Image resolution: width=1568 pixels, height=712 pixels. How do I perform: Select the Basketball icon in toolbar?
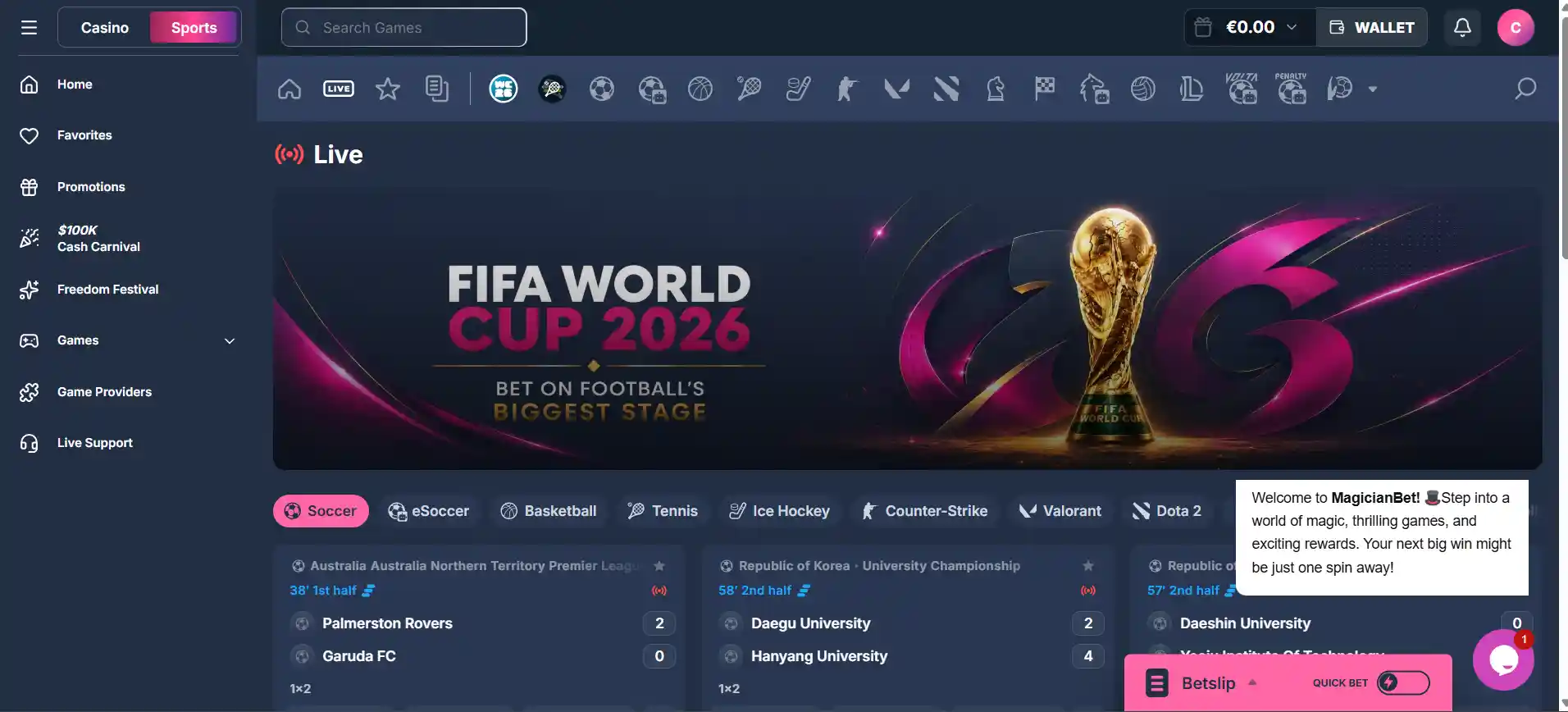click(x=700, y=89)
